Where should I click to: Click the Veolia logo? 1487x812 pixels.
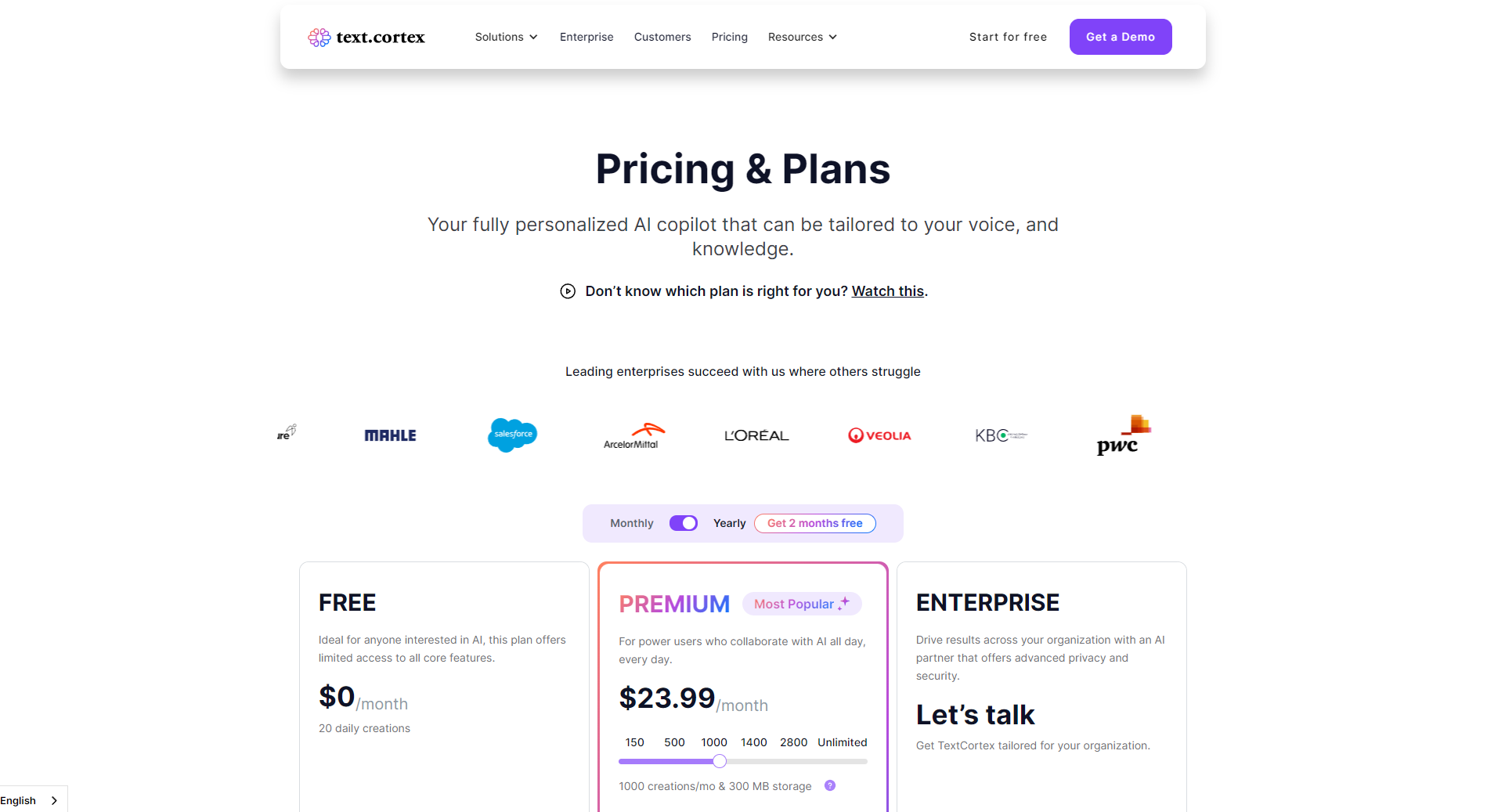pos(879,435)
